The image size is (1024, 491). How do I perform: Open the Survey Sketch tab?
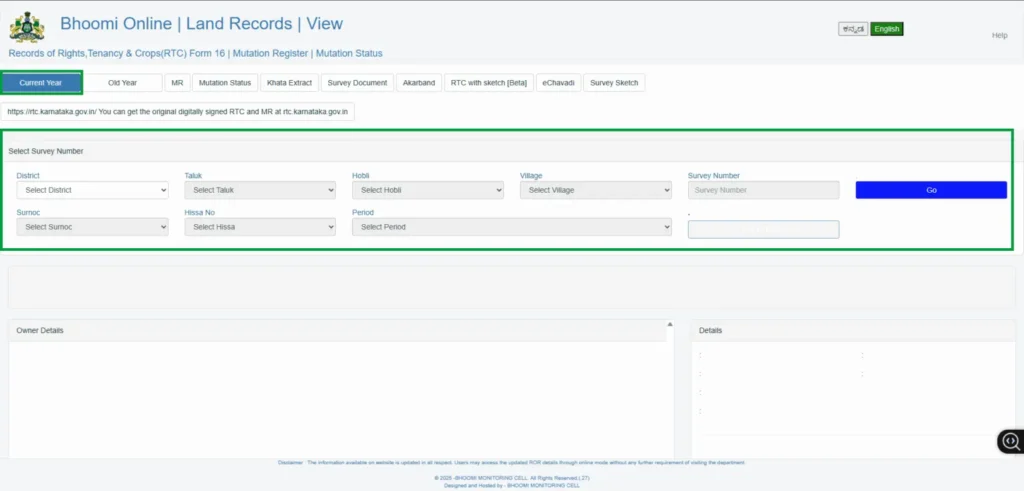pos(614,83)
